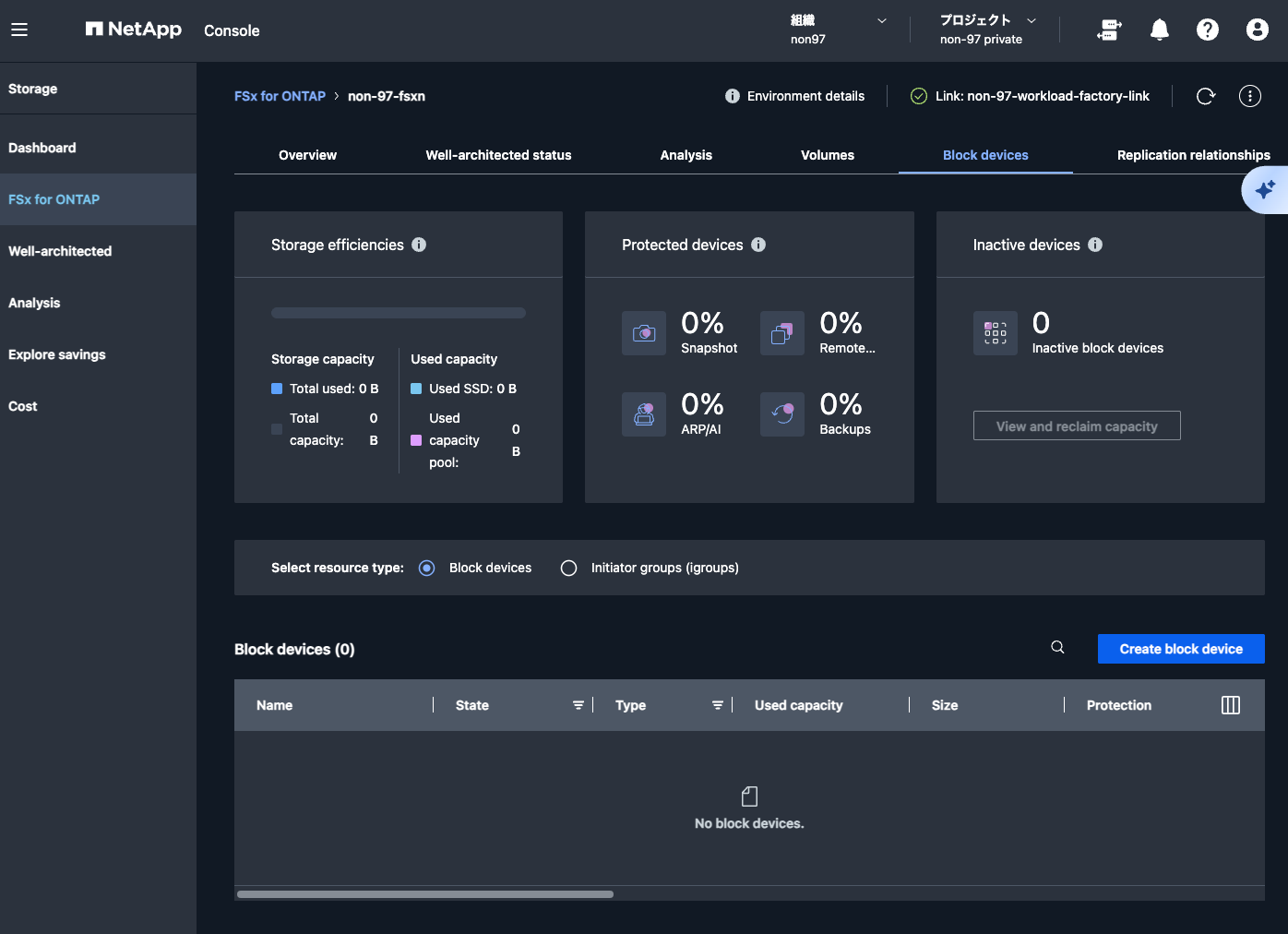Open the connector switch icon in header
The height and width of the screenshot is (934, 1288).
[1109, 30]
